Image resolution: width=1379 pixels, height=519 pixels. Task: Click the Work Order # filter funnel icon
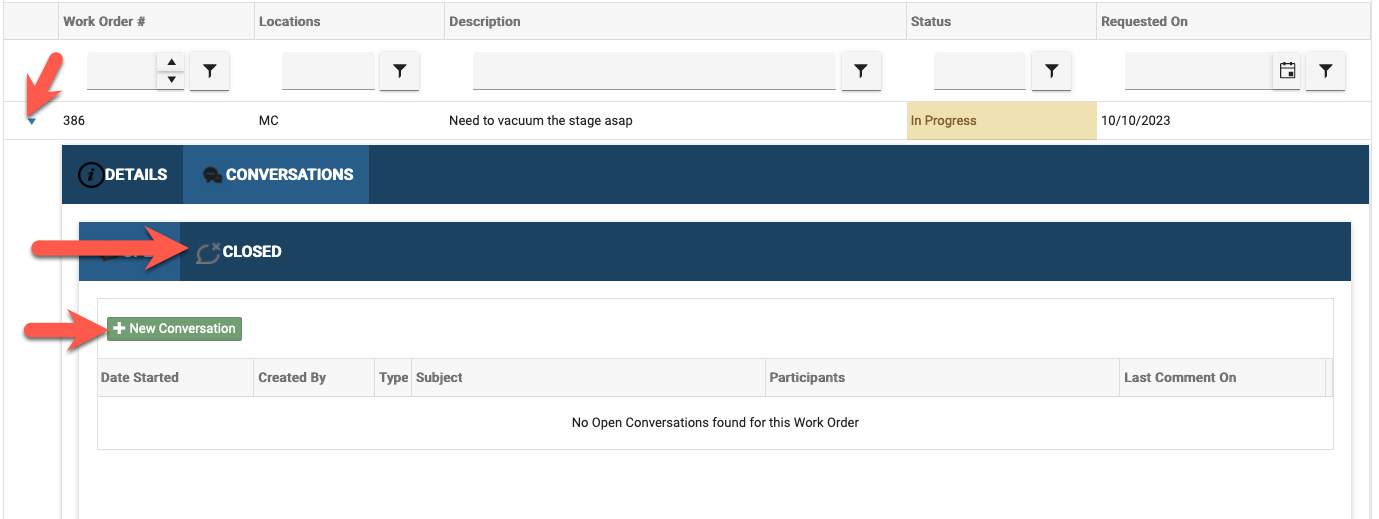tap(210, 71)
